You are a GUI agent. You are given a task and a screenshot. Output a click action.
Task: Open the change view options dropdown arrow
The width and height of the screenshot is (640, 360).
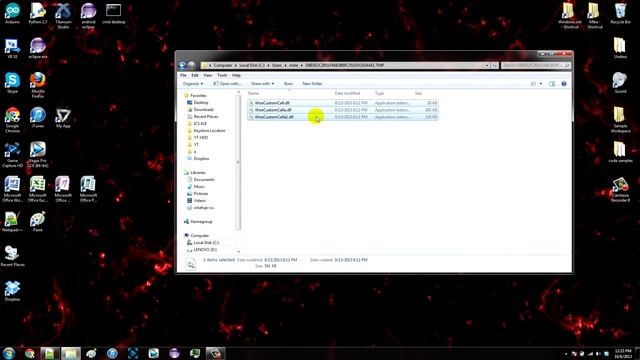pos(541,84)
